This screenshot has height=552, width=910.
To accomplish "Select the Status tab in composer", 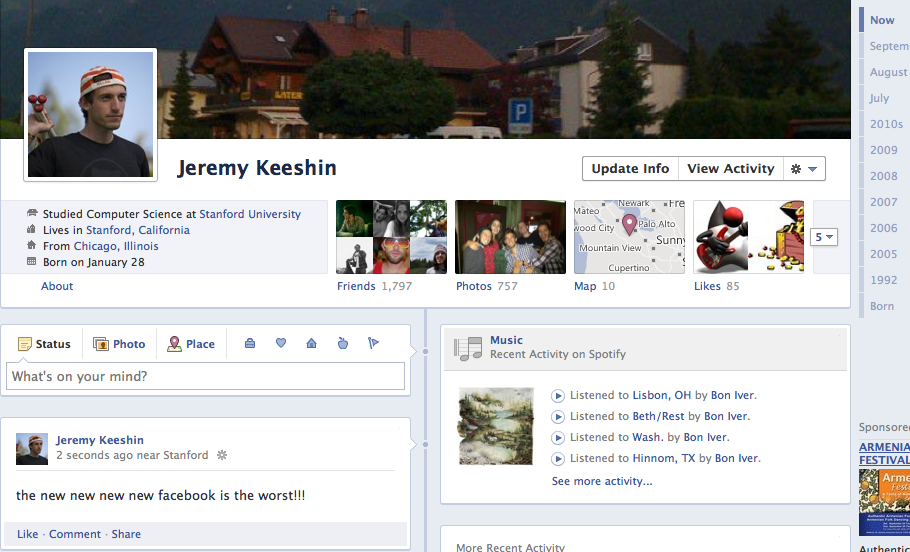I will coord(44,344).
